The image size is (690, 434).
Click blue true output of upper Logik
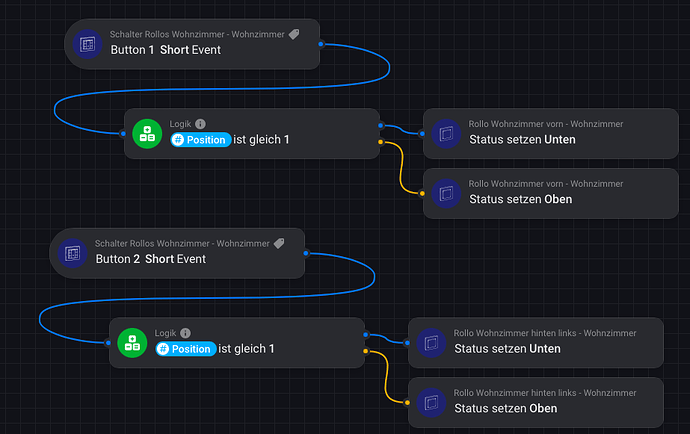click(381, 125)
